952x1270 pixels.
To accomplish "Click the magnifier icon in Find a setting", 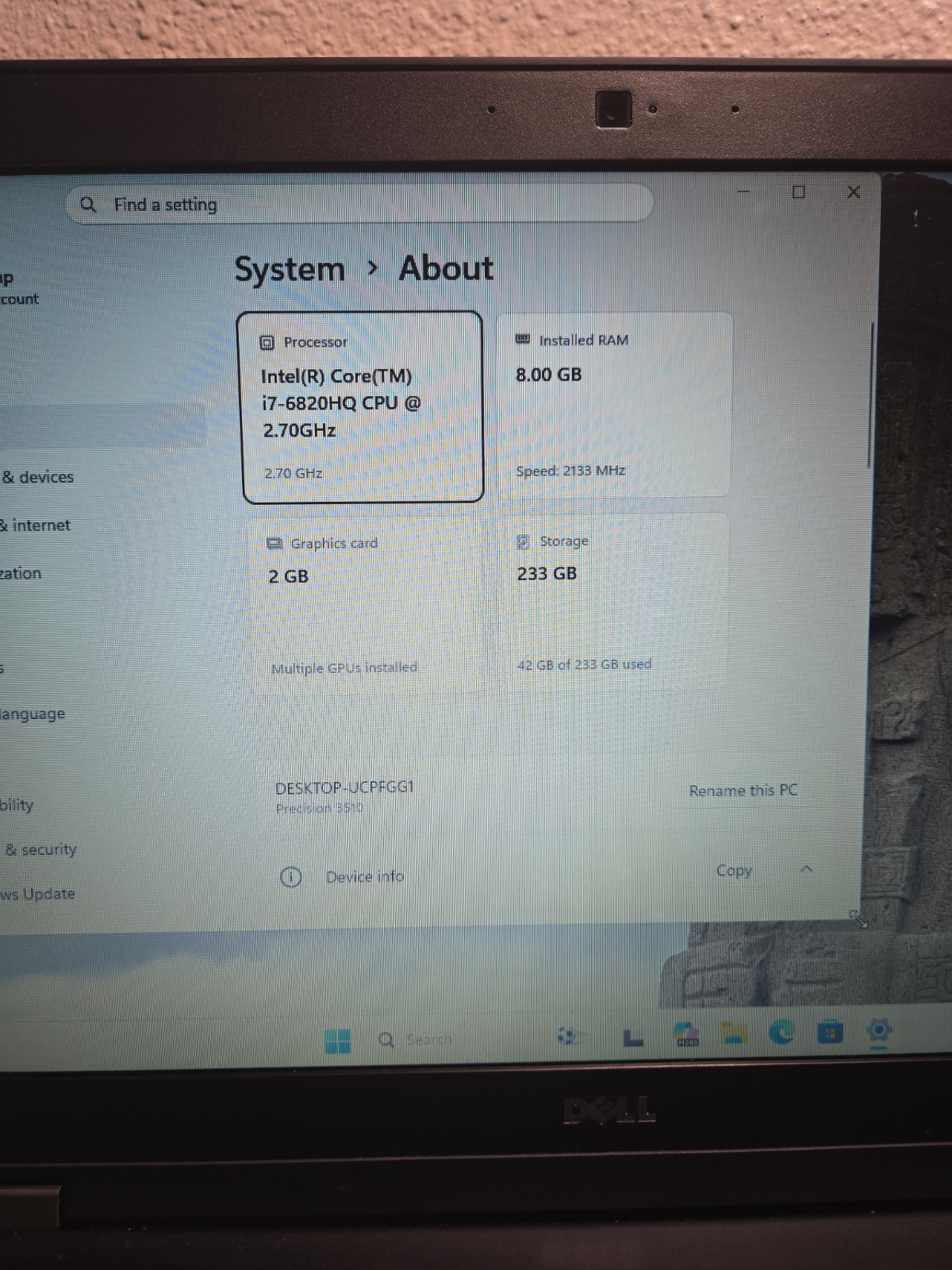I will tap(88, 205).
